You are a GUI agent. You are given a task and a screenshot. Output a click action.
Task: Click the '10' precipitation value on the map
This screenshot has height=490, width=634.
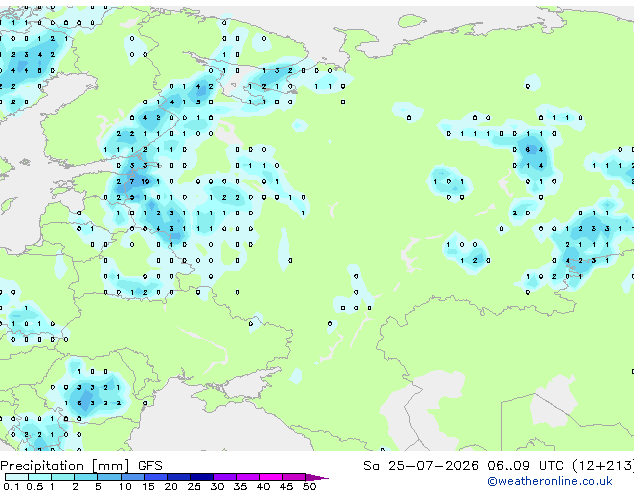[x=145, y=182]
